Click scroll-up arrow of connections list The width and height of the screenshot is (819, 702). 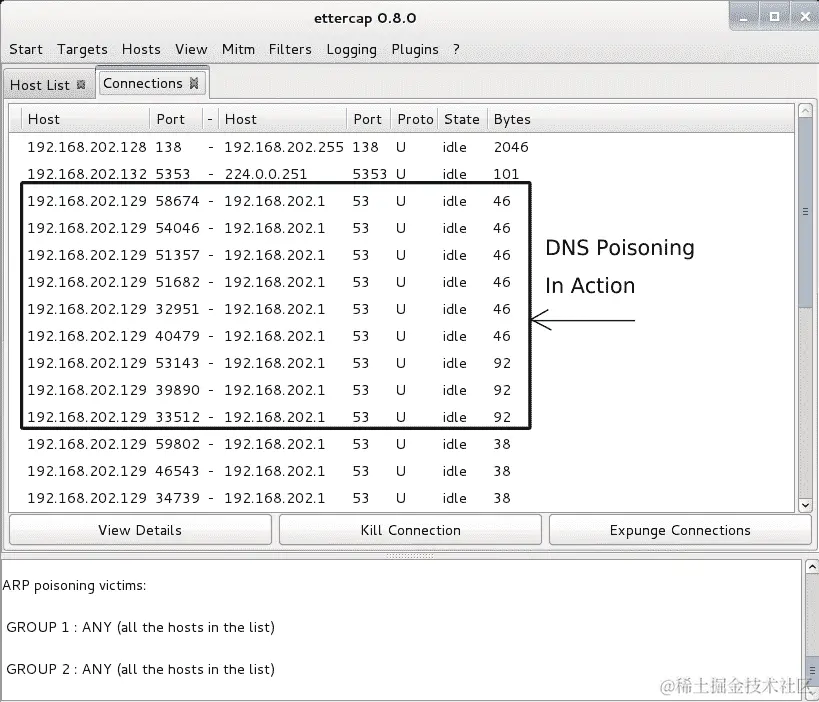805,110
